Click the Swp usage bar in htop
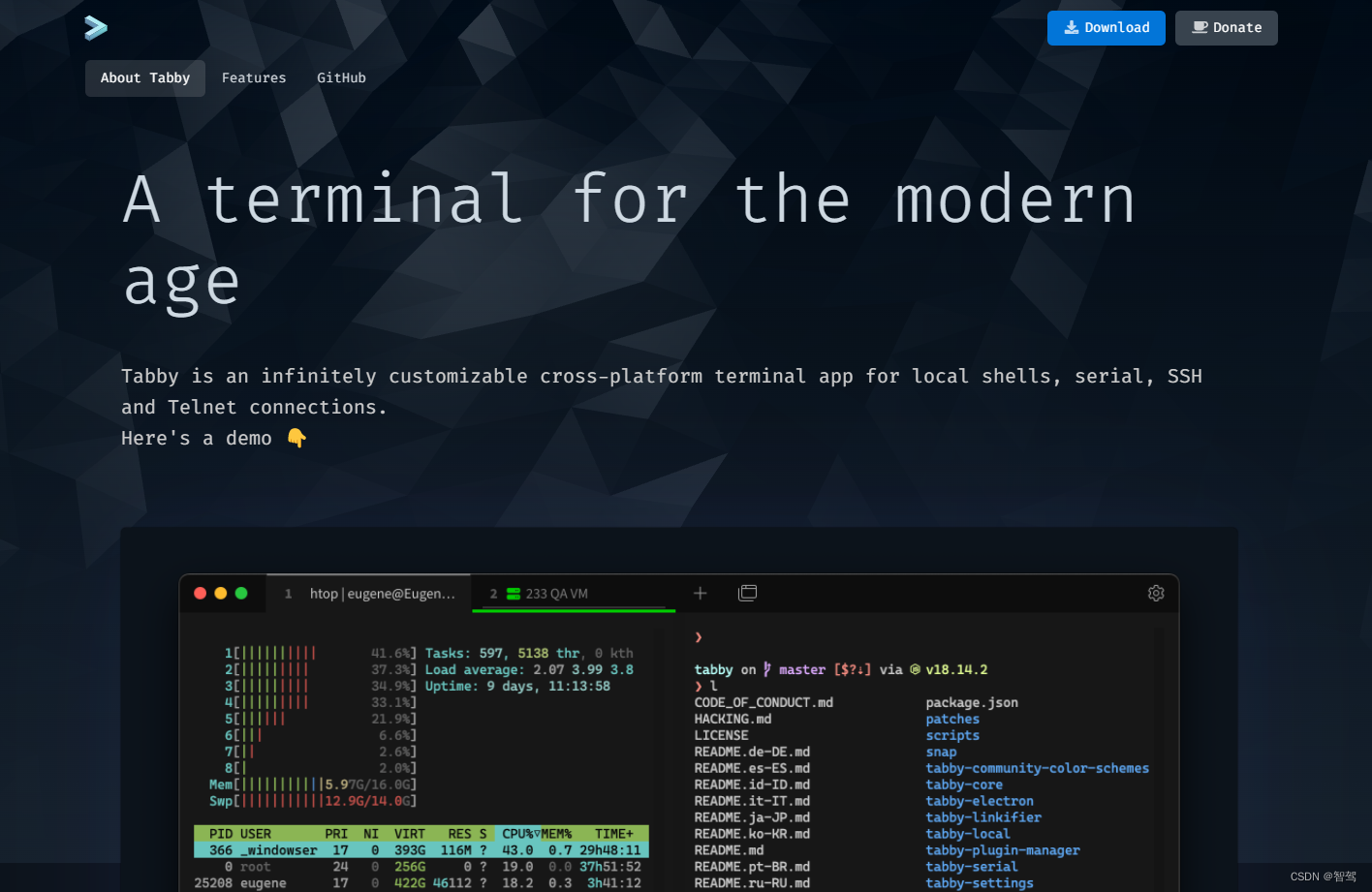This screenshot has width=1372, height=892. pyautogui.click(x=313, y=801)
